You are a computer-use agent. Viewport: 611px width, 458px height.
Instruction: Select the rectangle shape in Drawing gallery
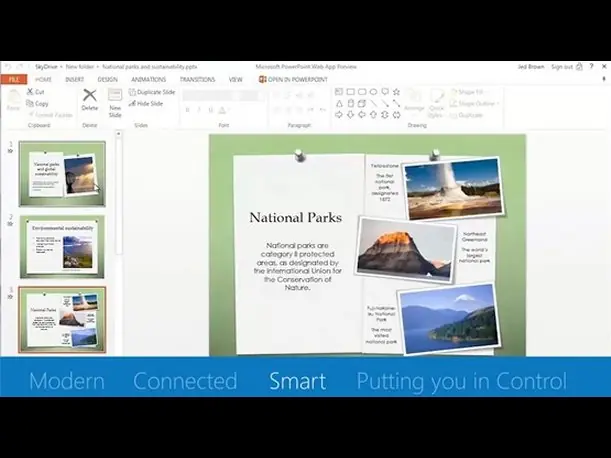[x=350, y=92]
